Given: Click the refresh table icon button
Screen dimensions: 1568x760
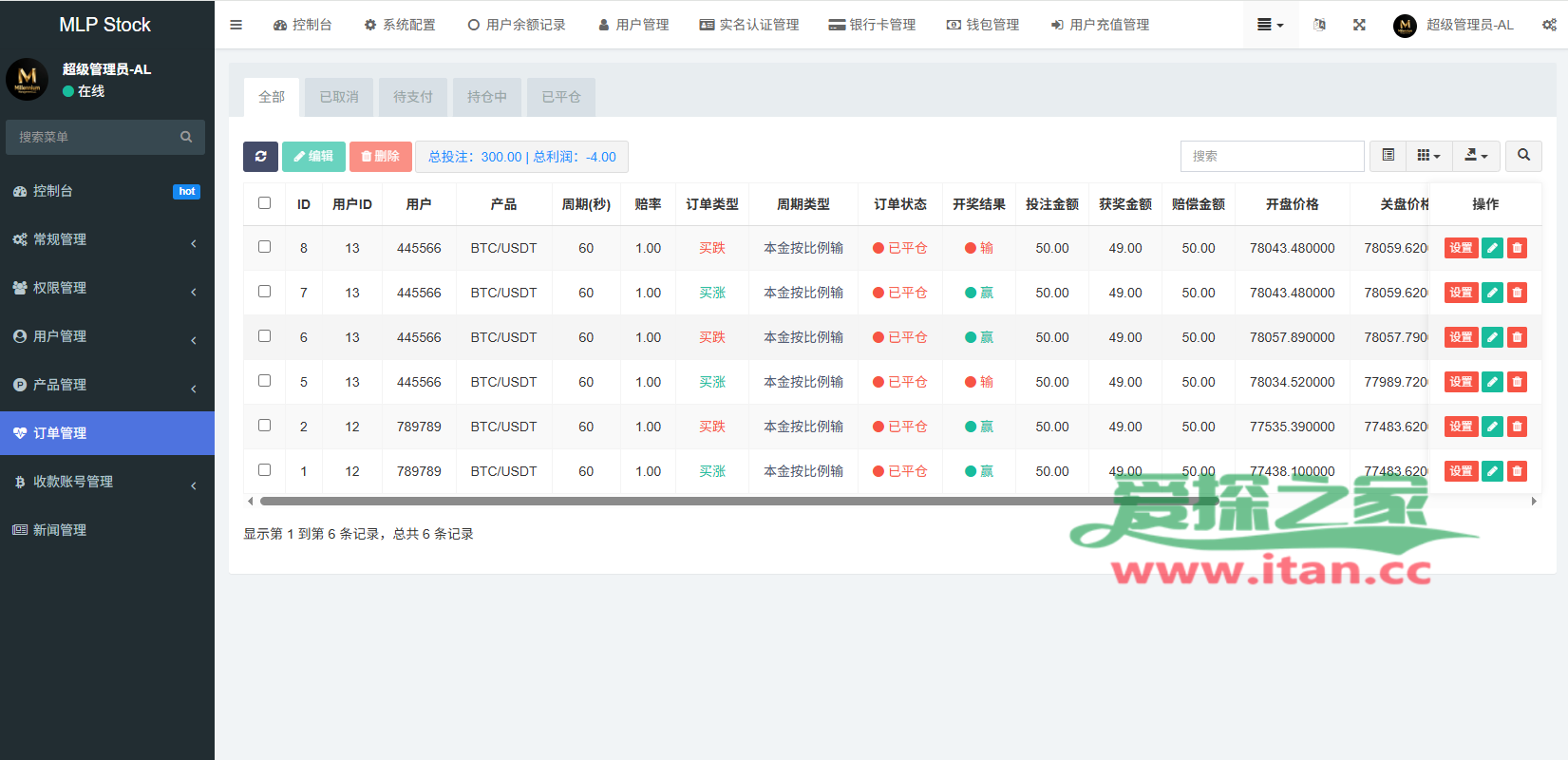Looking at the screenshot, I should [260, 157].
